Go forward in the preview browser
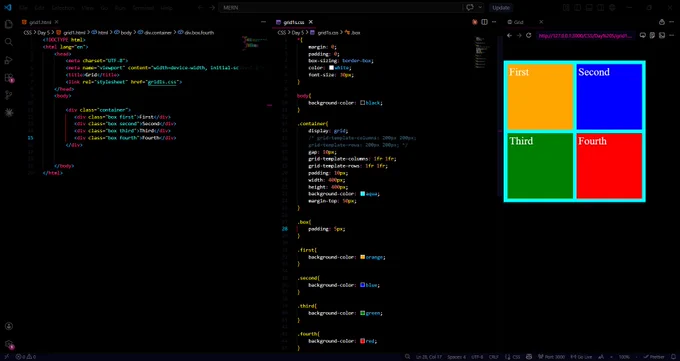Viewport: 680px width, 361px height. [x=519, y=36]
